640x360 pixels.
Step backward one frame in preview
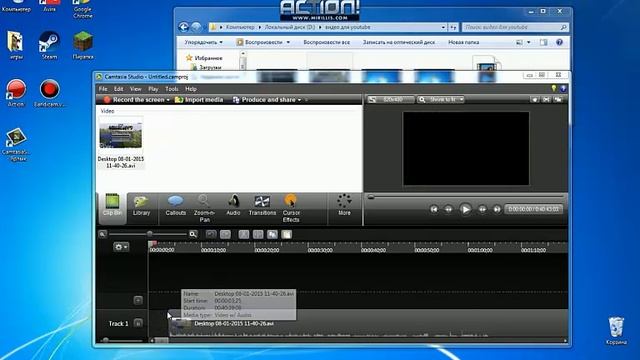[x=448, y=209]
